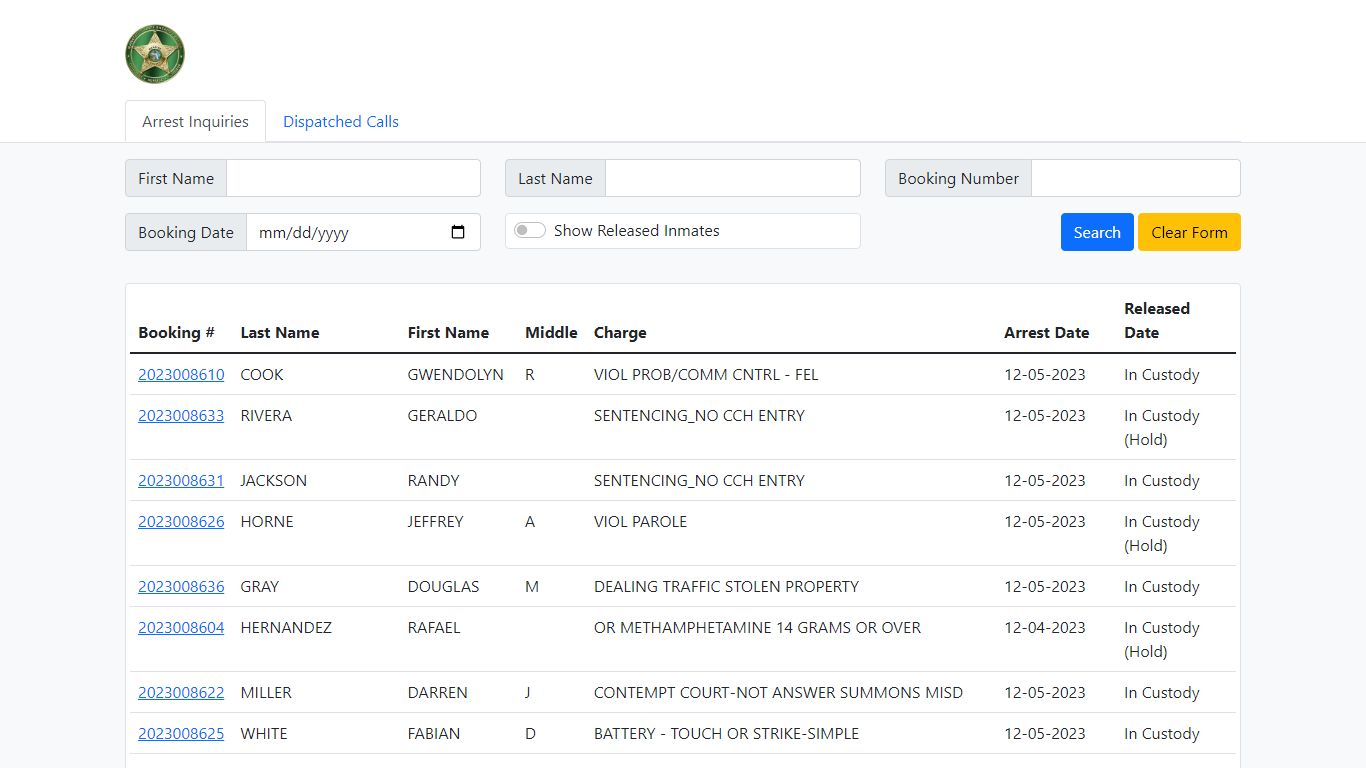Click first name RAFAEL
This screenshot has width=1366, height=768.
(434, 627)
